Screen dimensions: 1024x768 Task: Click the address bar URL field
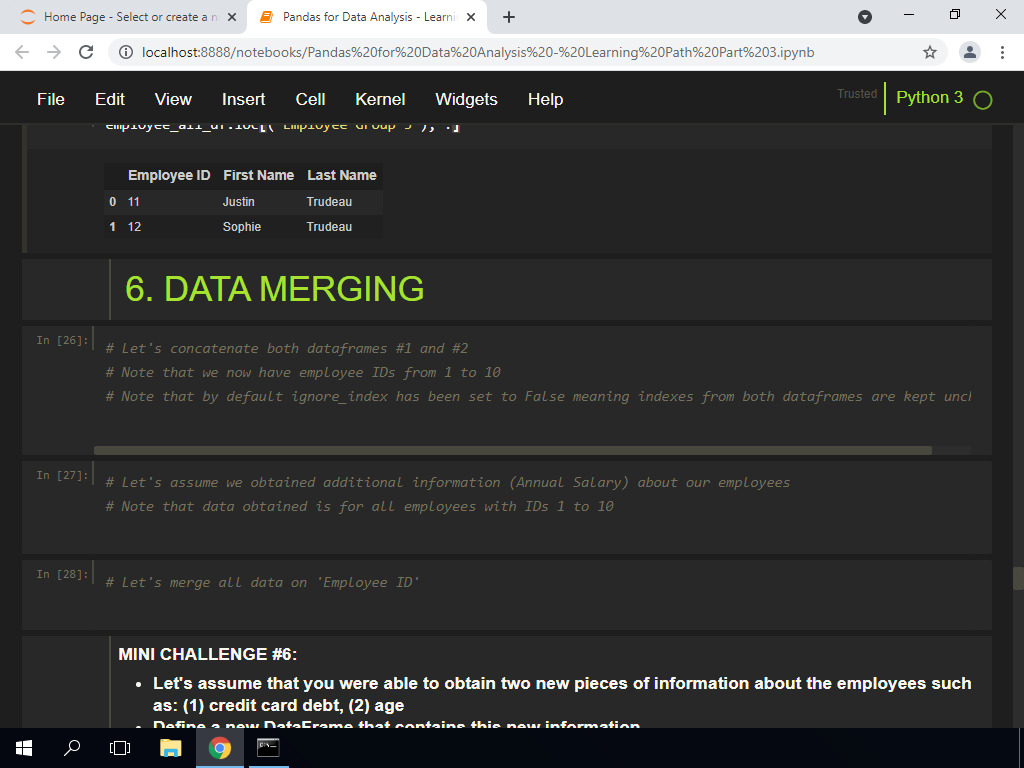[478, 52]
